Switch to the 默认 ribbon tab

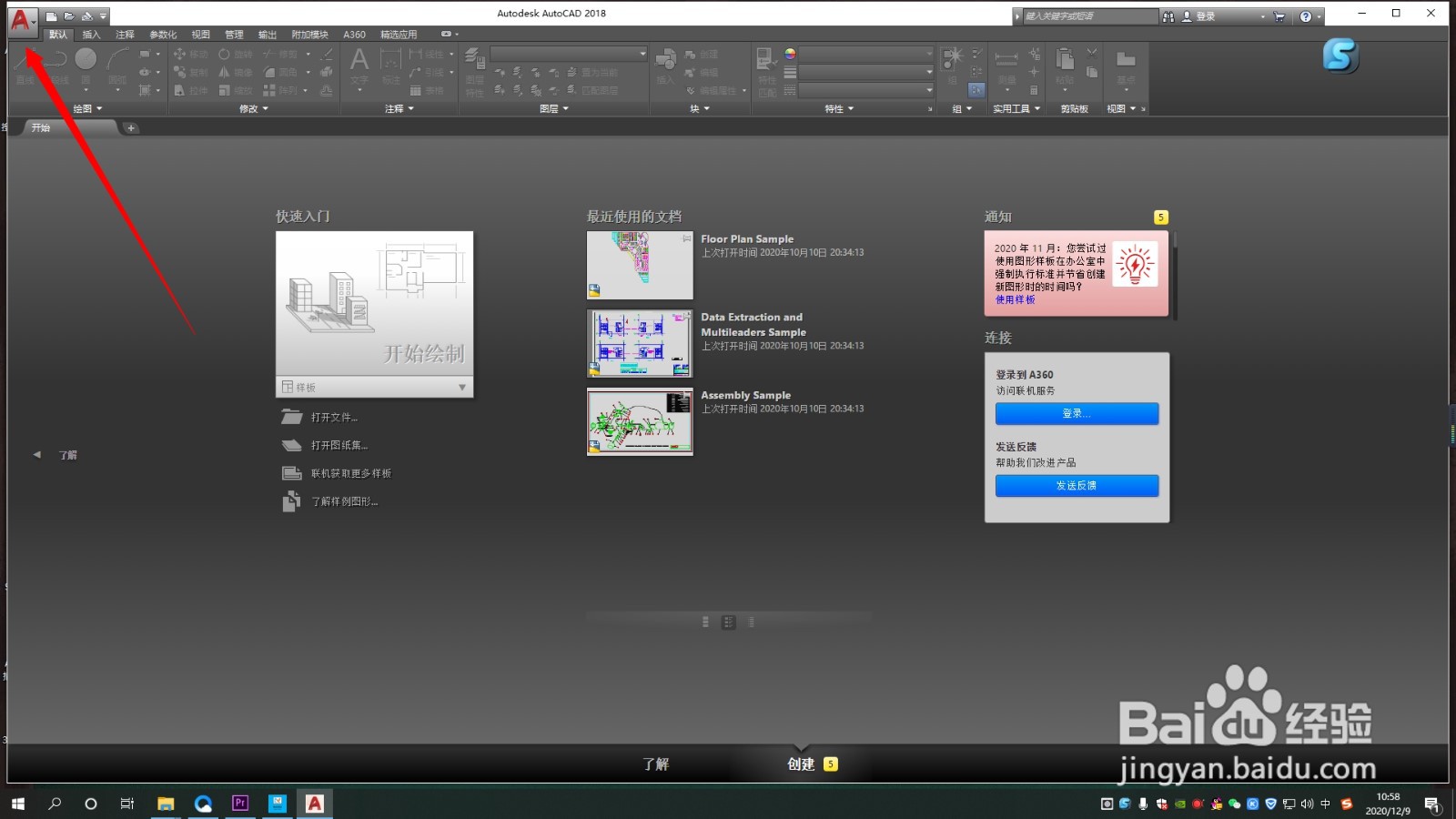coord(58,35)
